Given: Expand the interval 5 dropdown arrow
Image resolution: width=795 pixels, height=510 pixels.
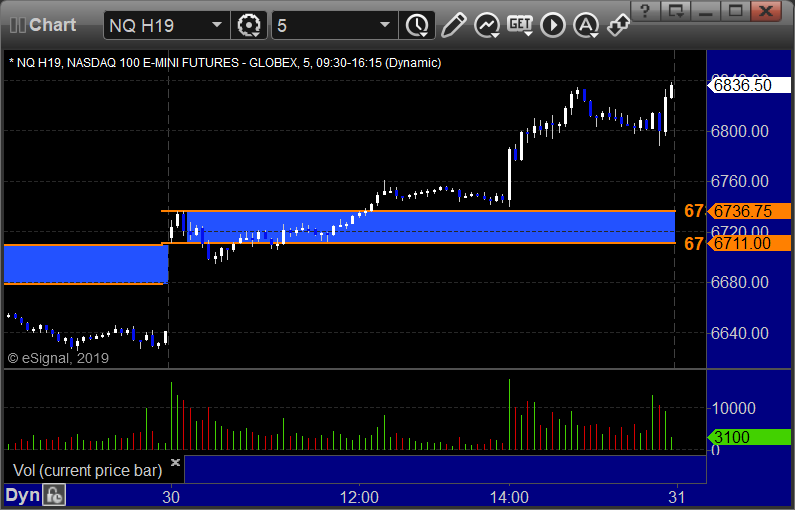Looking at the screenshot, I should click(x=385, y=24).
